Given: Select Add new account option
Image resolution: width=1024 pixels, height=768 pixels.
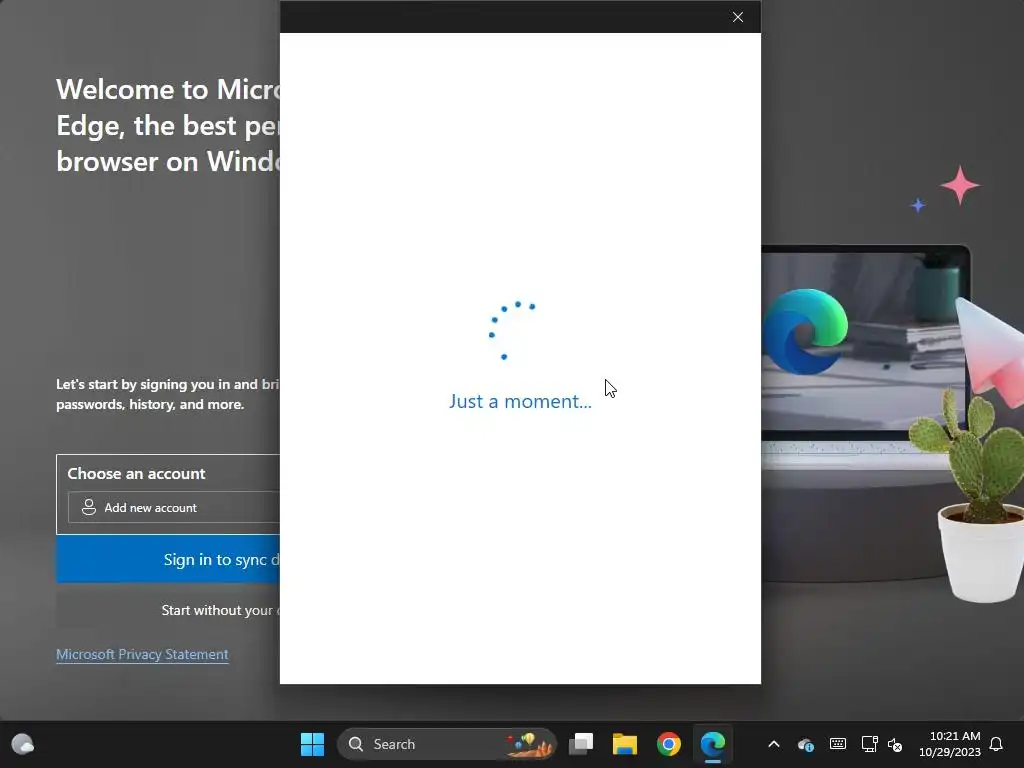Looking at the screenshot, I should (174, 507).
